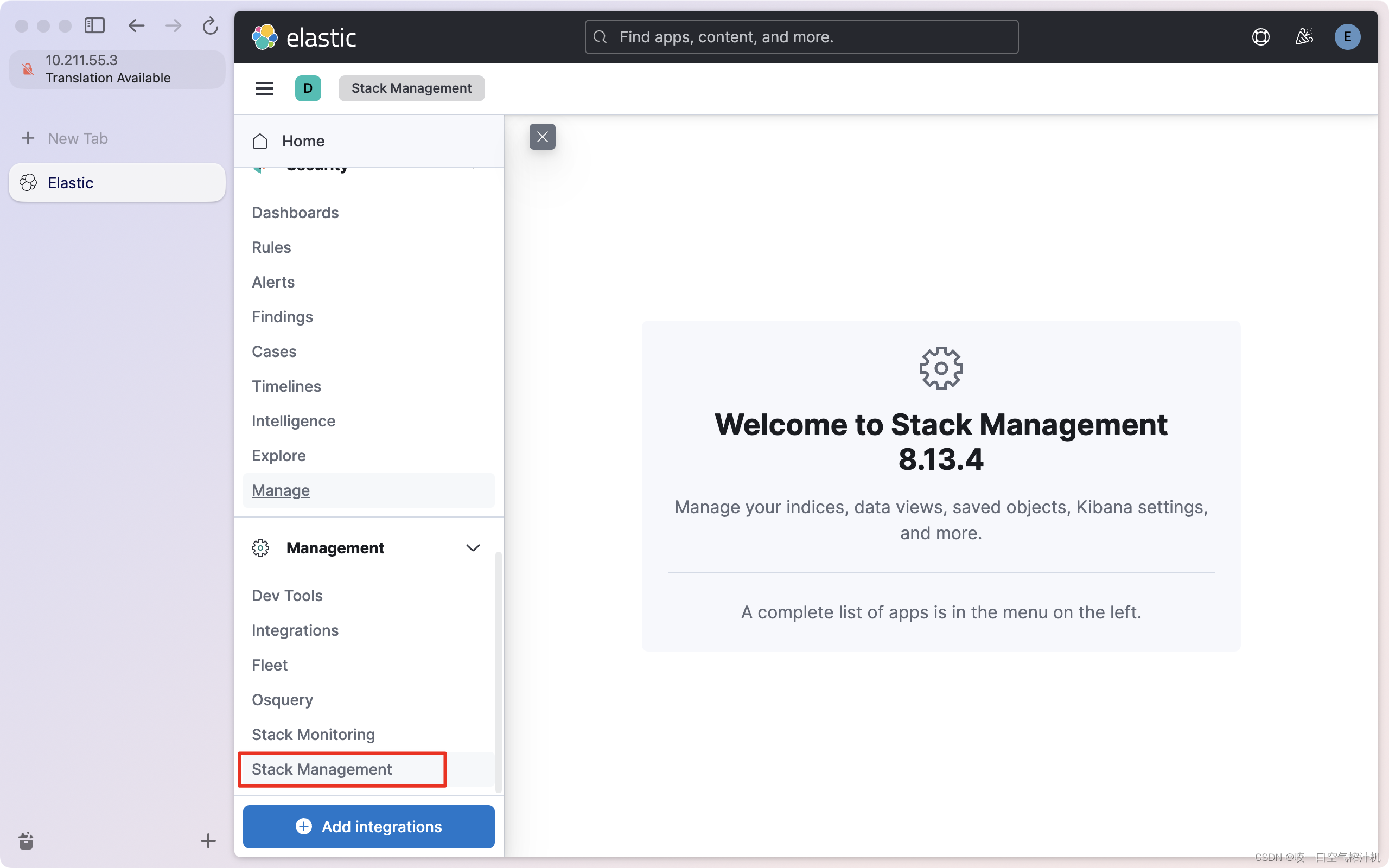
Task: Click the Management gear icon
Action: tap(260, 548)
